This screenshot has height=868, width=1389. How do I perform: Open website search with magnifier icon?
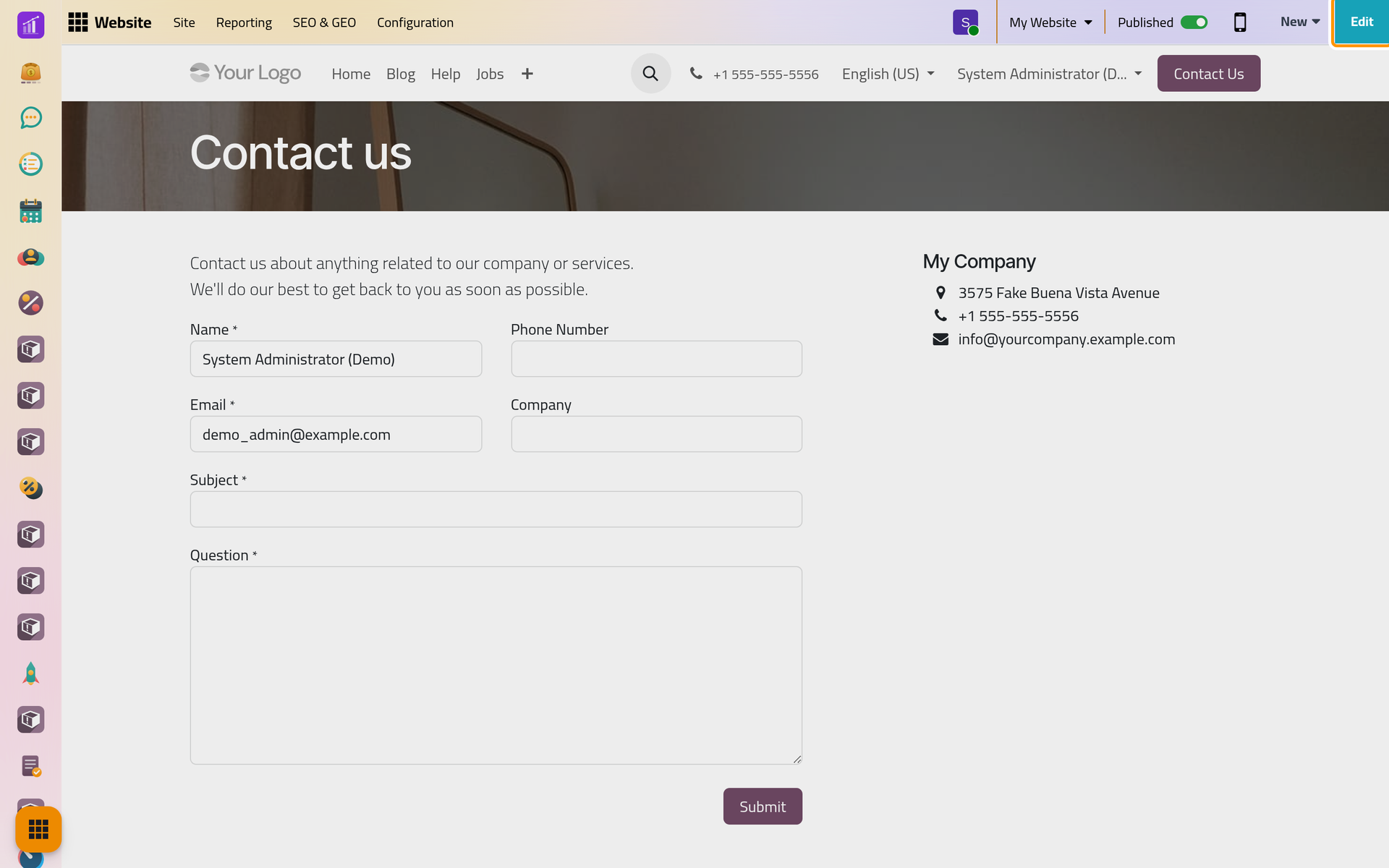(x=650, y=74)
